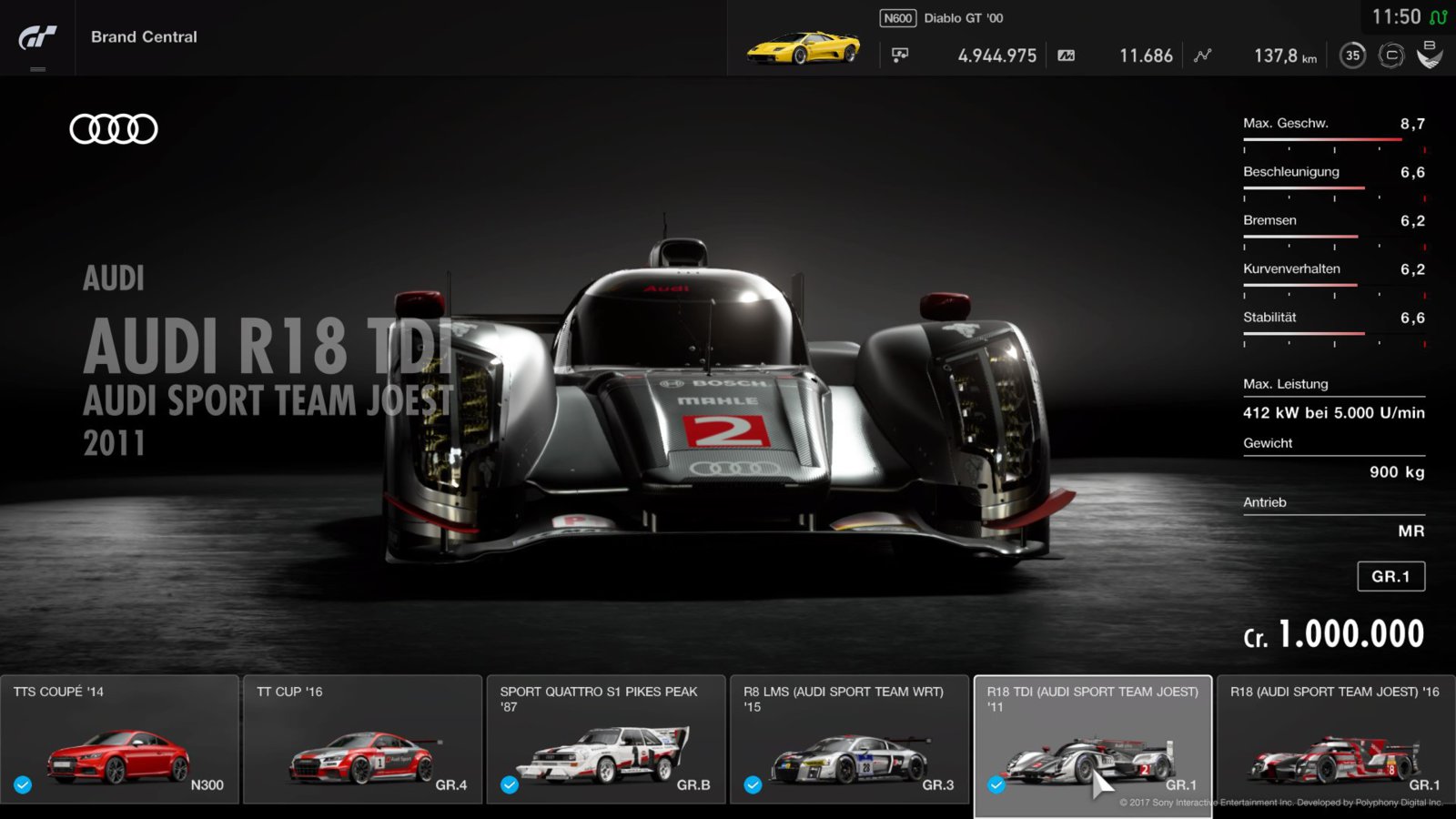Click the distance driven graph icon
This screenshot has height=819, width=1456.
(x=1203, y=56)
